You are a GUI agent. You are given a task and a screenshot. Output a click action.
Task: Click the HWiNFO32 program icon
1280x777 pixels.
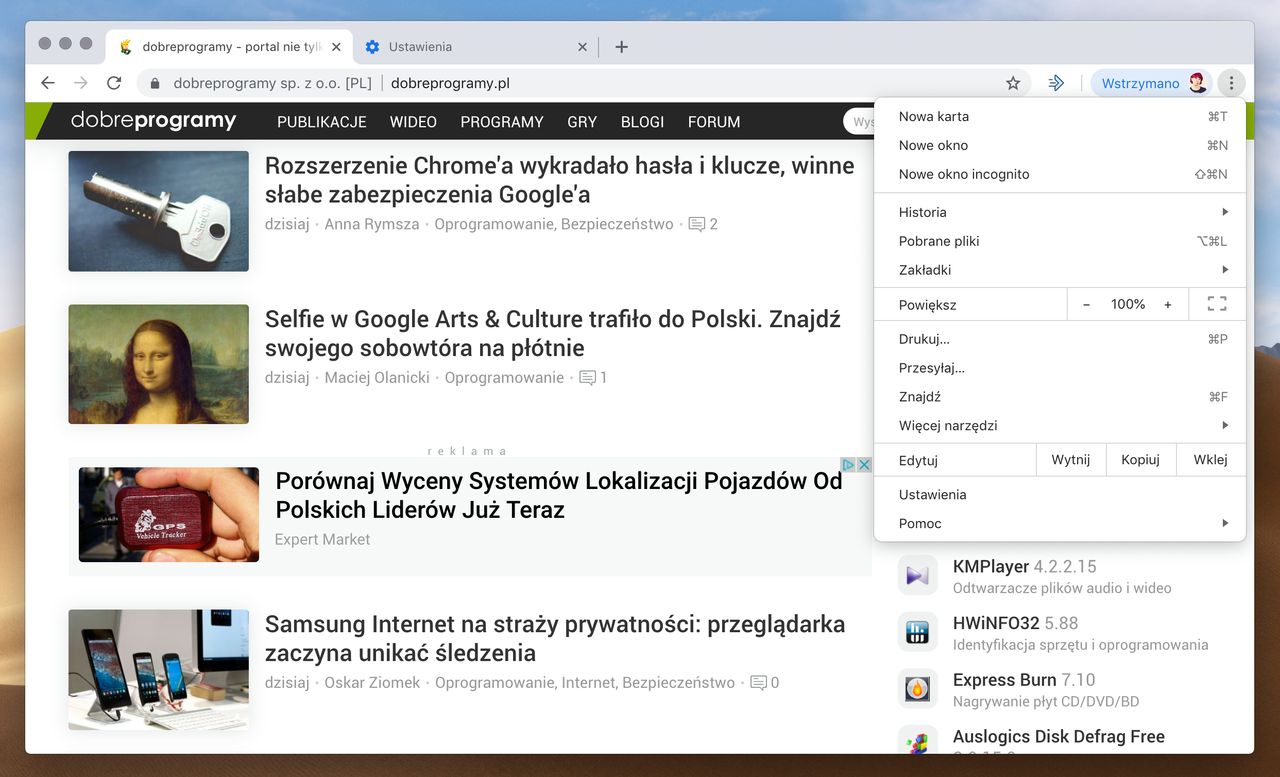917,632
